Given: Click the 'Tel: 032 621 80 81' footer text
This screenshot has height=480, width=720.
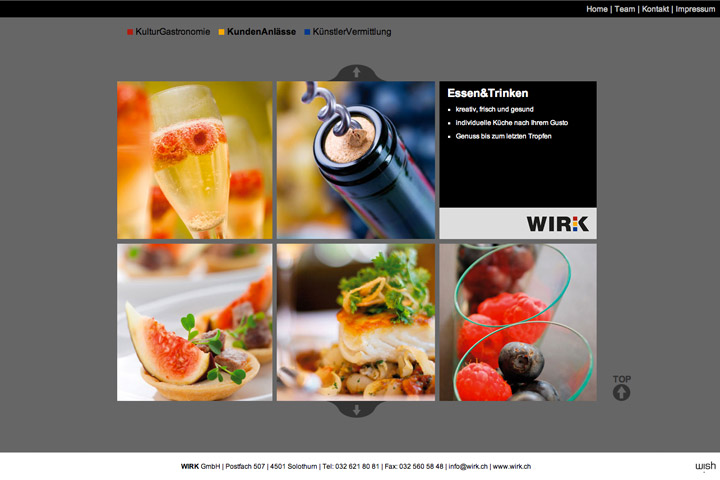Looking at the screenshot, I should coord(351,466).
